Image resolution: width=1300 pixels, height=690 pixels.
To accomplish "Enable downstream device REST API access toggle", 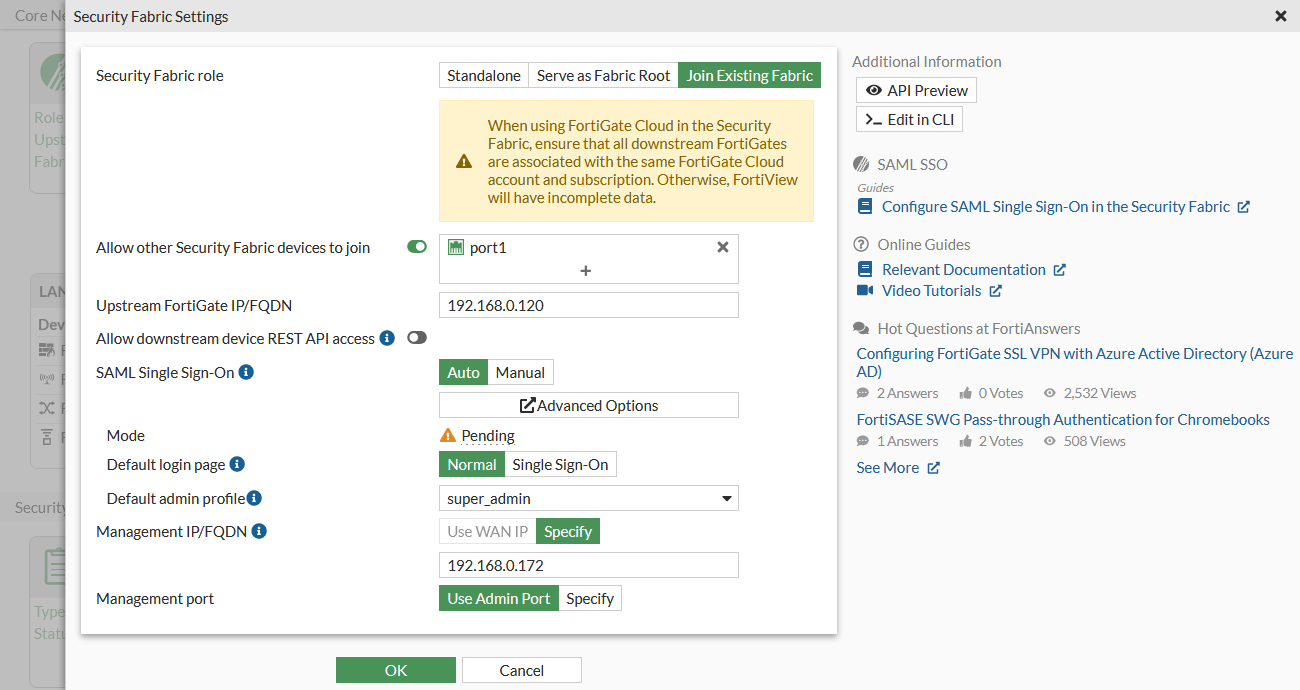I will (x=417, y=338).
